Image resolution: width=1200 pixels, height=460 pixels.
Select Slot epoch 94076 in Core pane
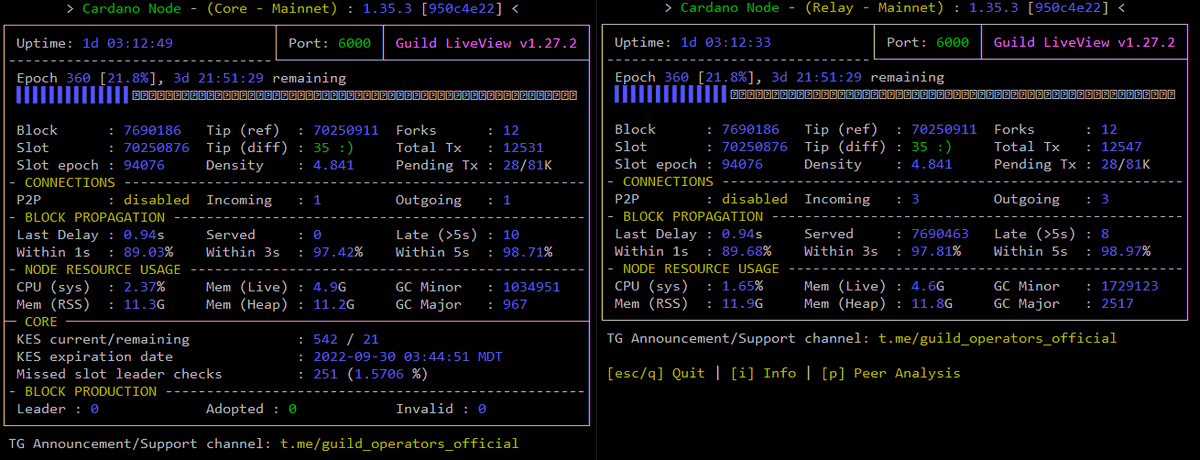144,165
